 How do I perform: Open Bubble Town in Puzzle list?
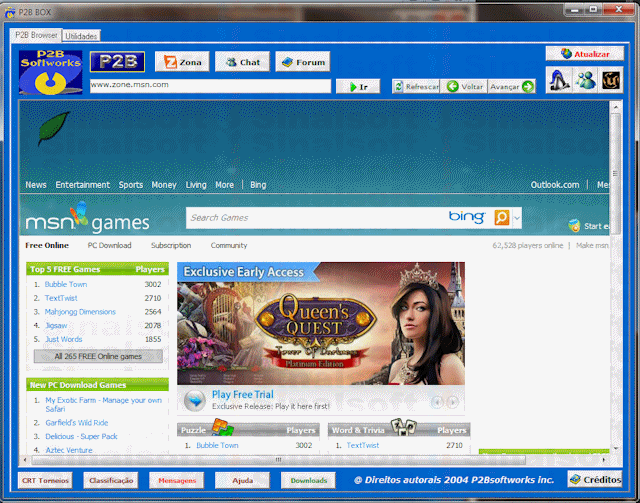[217, 445]
